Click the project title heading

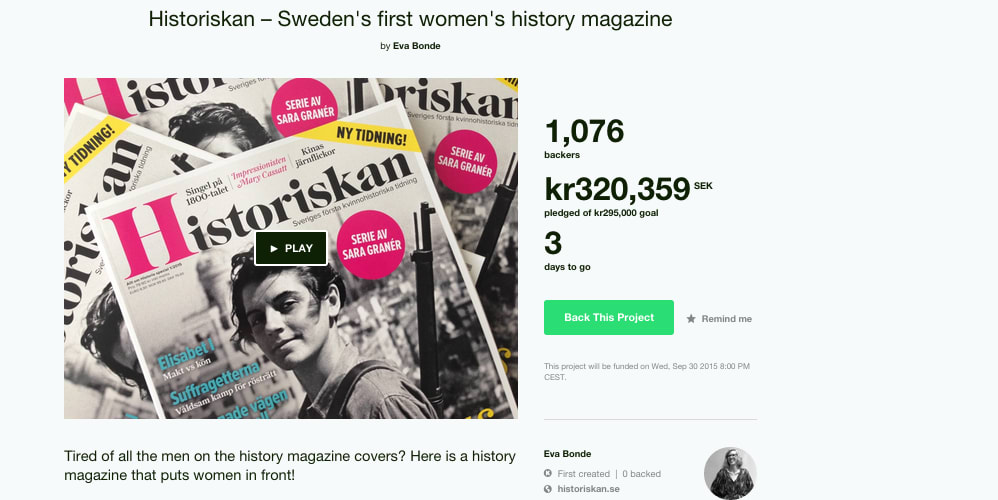410,18
